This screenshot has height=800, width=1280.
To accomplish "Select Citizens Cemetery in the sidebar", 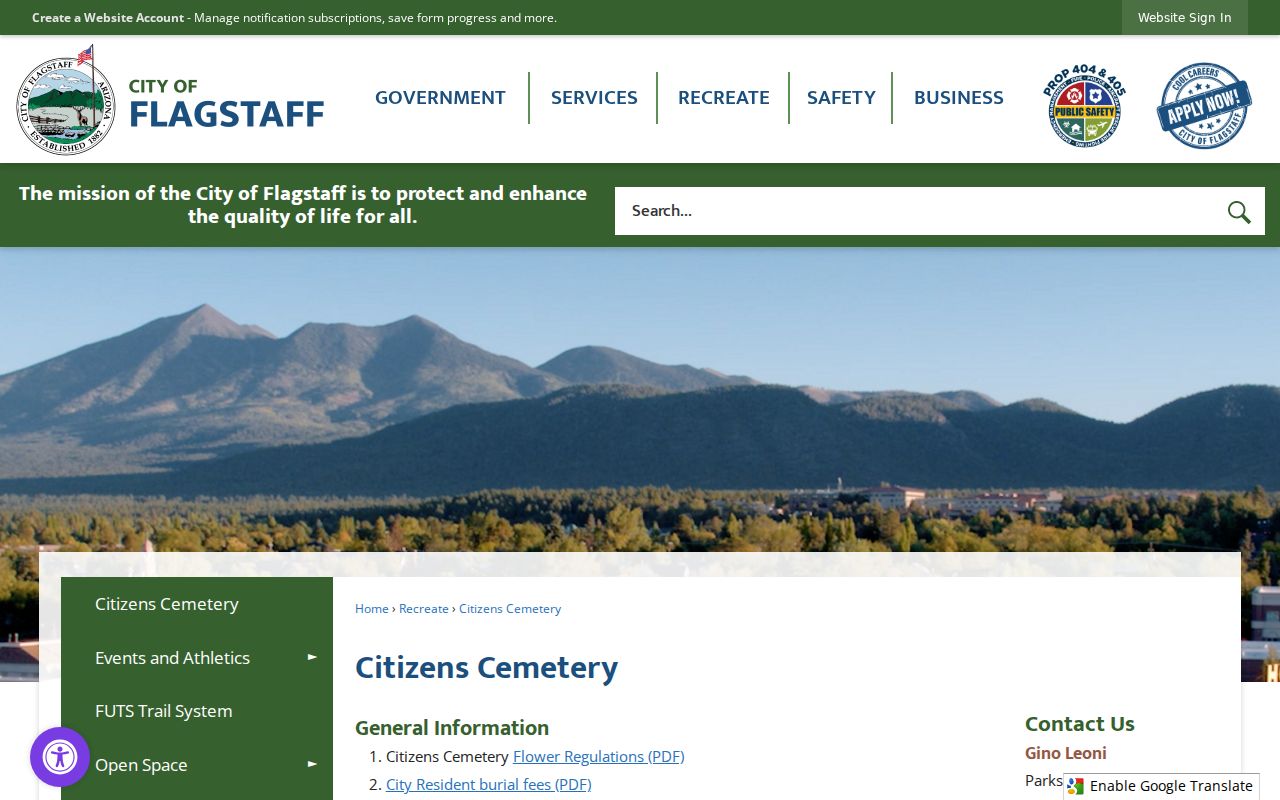I will coord(197,604).
